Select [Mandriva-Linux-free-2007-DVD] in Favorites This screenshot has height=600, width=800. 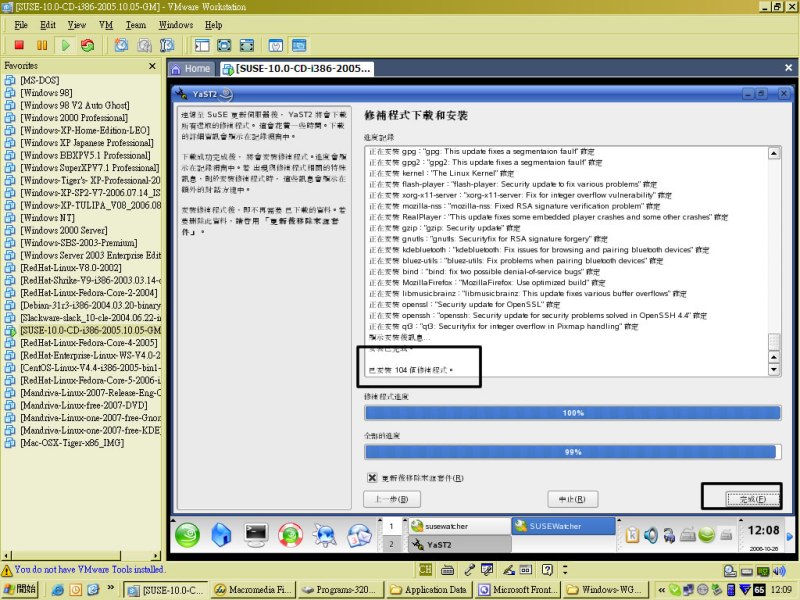(x=84, y=406)
